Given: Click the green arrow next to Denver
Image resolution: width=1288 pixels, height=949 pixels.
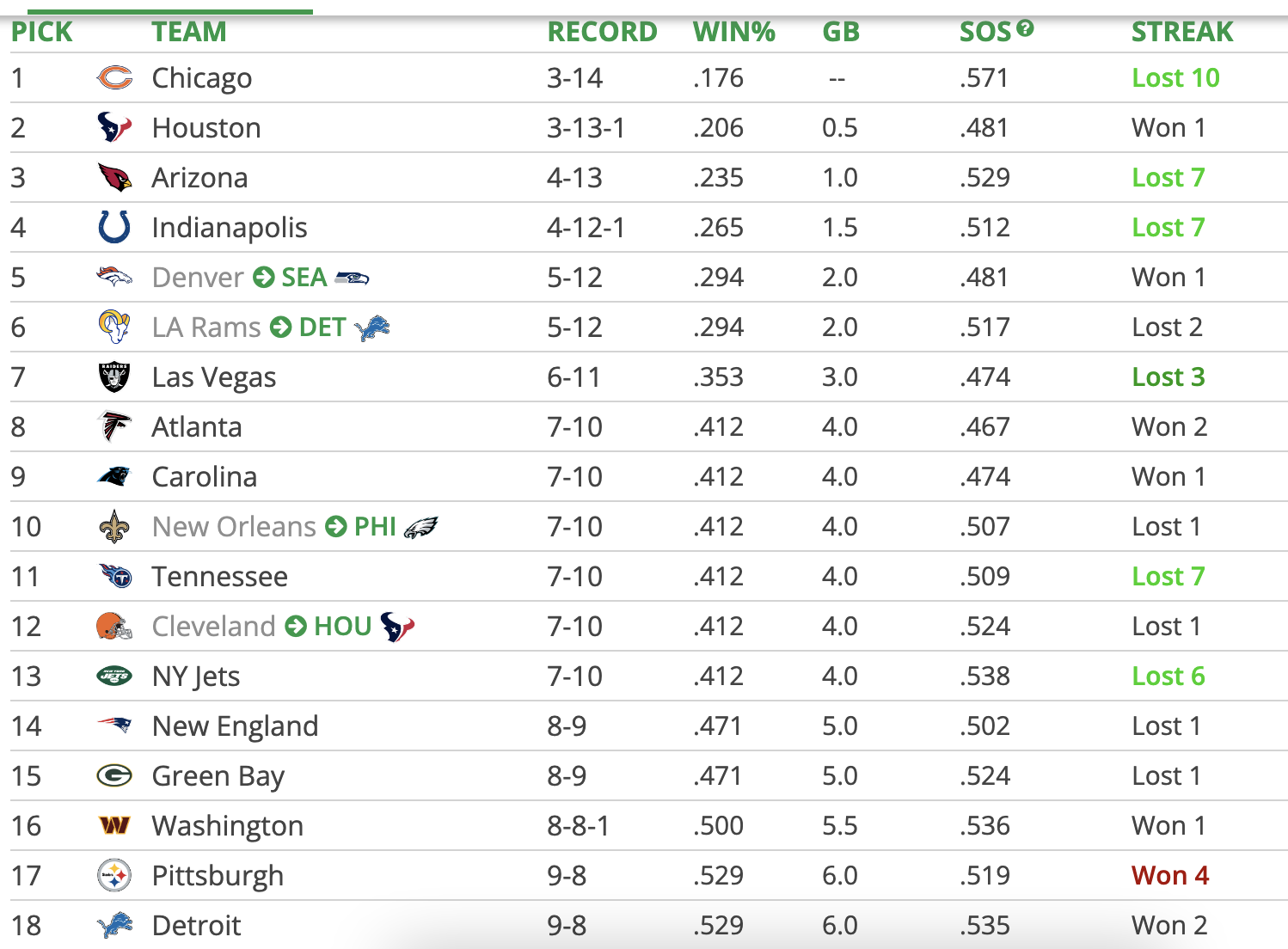Looking at the screenshot, I should (264, 278).
